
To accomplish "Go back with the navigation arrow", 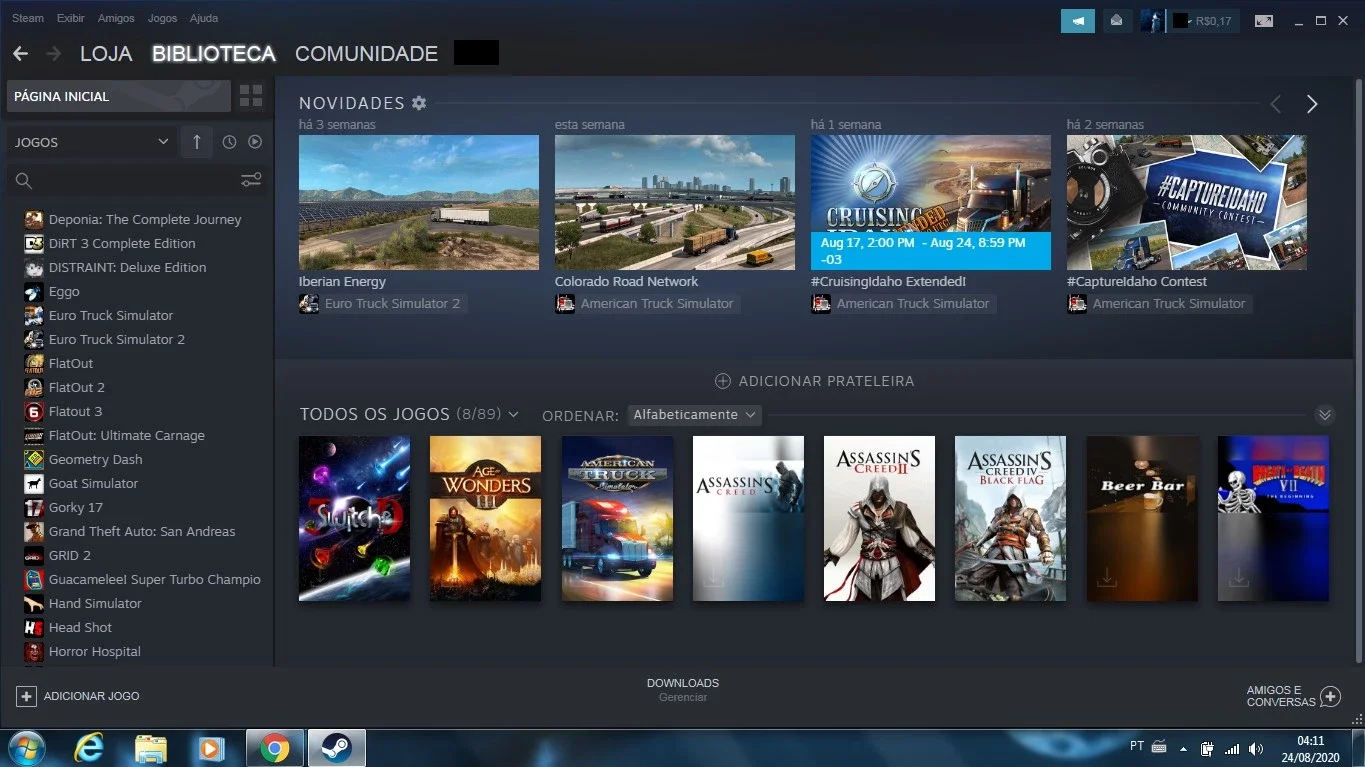I will pyautogui.click(x=20, y=54).
